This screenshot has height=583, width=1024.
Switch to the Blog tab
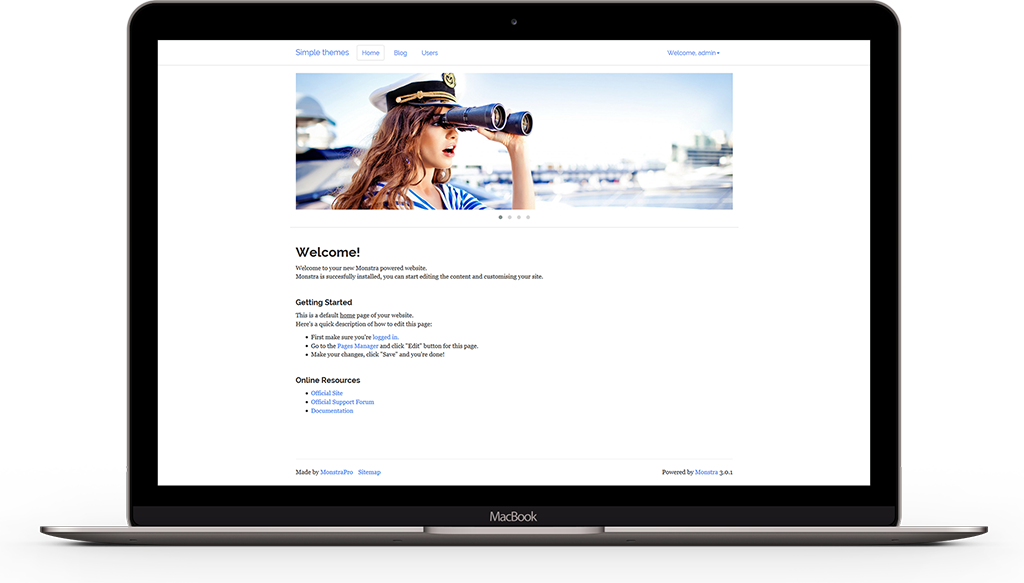[400, 52]
